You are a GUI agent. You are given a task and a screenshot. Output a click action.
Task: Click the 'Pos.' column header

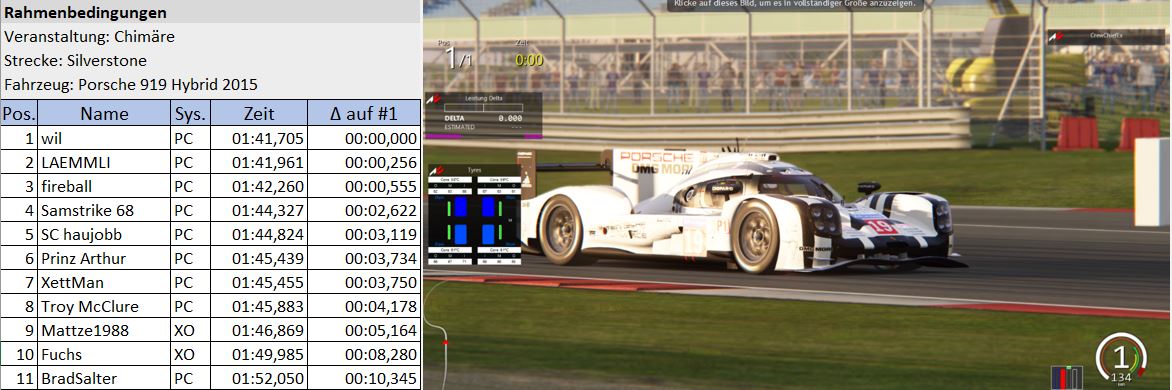coord(19,114)
